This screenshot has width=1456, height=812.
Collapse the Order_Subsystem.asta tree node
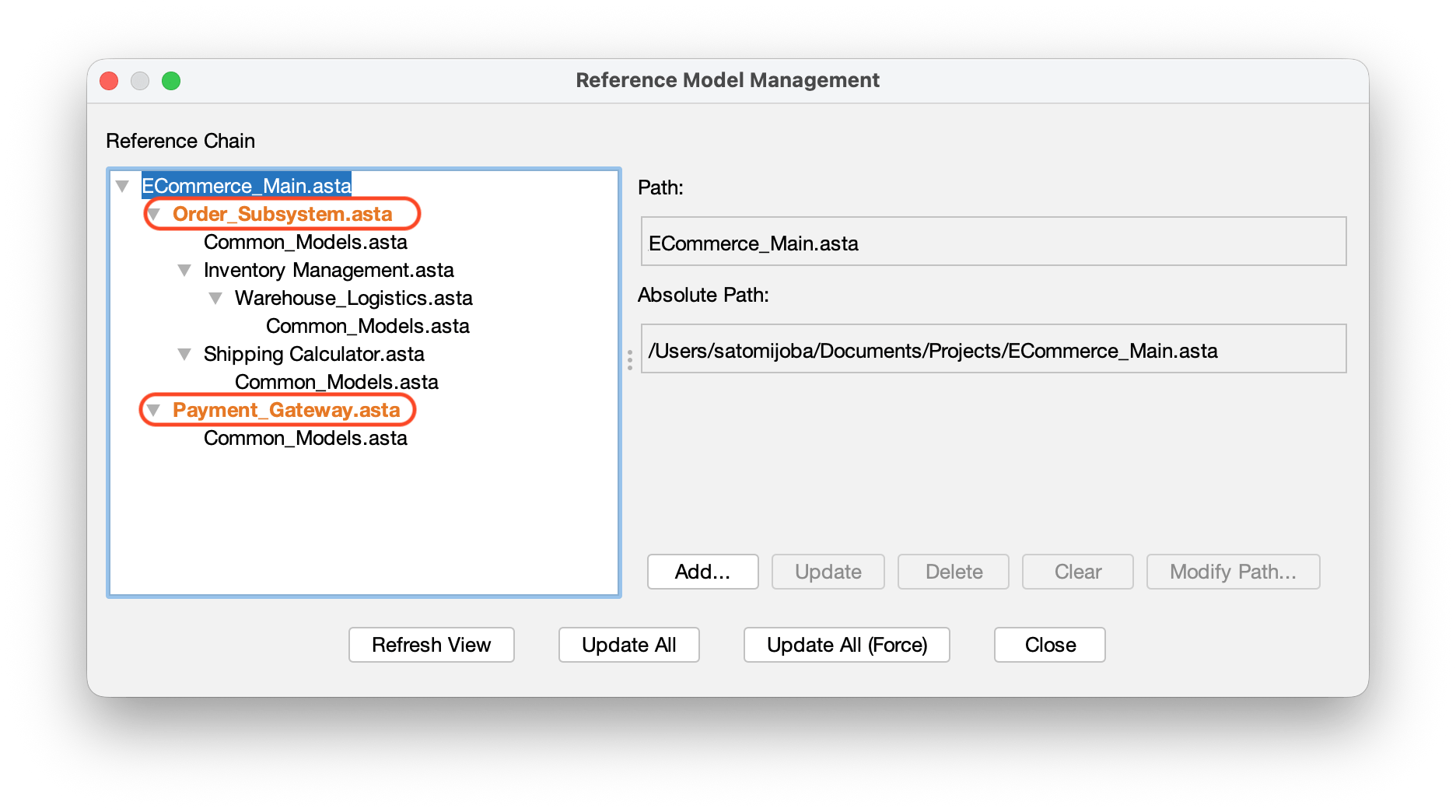click(x=154, y=214)
